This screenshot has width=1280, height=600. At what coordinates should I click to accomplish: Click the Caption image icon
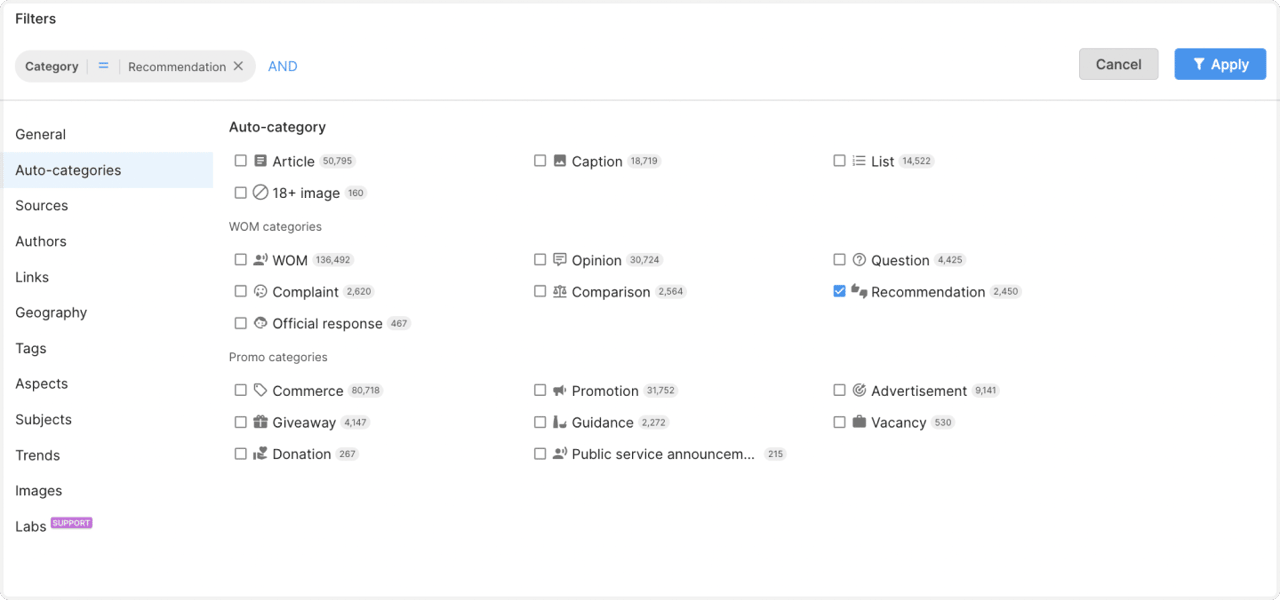560,161
